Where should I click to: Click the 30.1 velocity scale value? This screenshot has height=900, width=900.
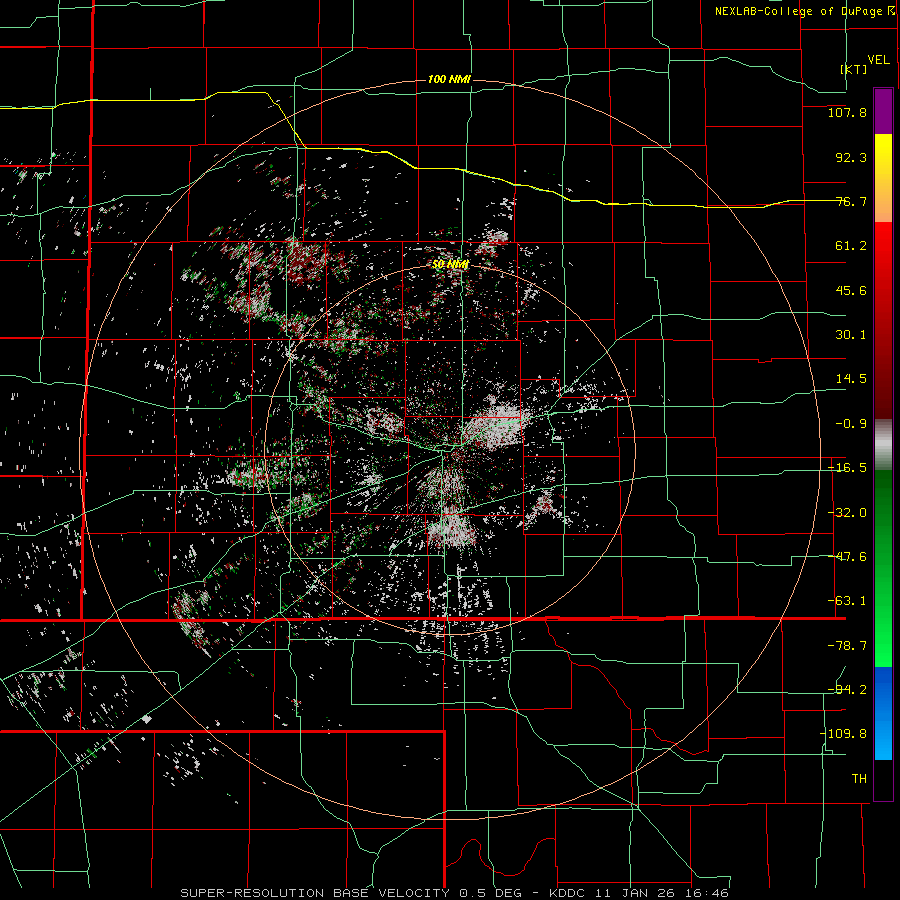coord(851,335)
